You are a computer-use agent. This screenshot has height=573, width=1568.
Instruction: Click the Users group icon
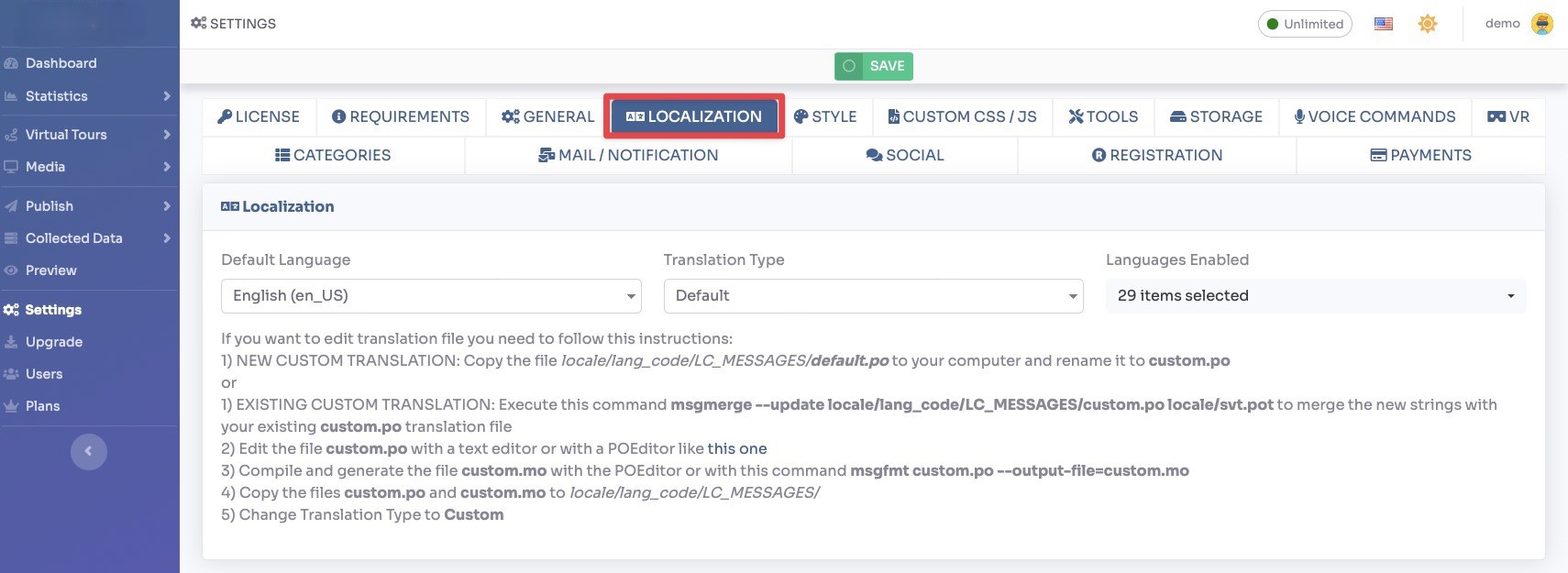[x=11, y=374]
